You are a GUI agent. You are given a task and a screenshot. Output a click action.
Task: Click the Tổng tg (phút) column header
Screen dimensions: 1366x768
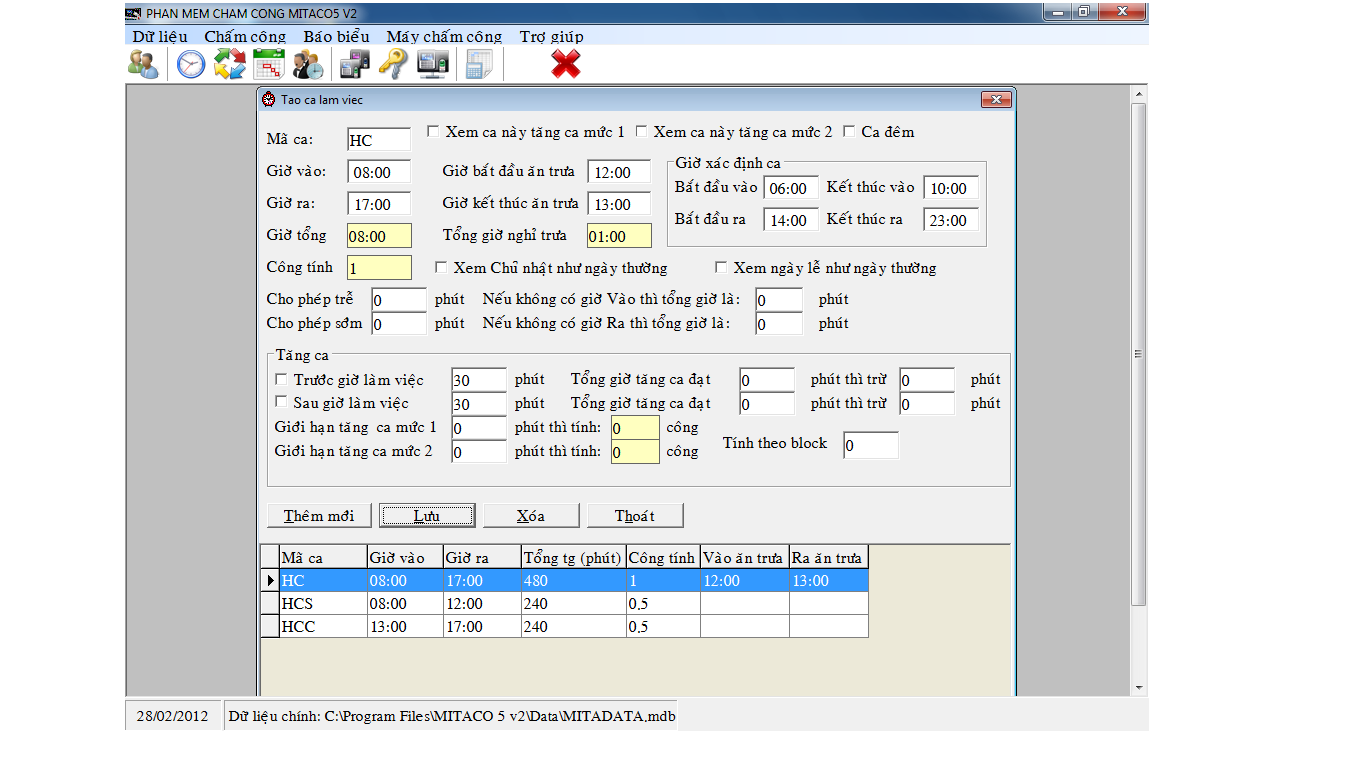click(x=573, y=557)
